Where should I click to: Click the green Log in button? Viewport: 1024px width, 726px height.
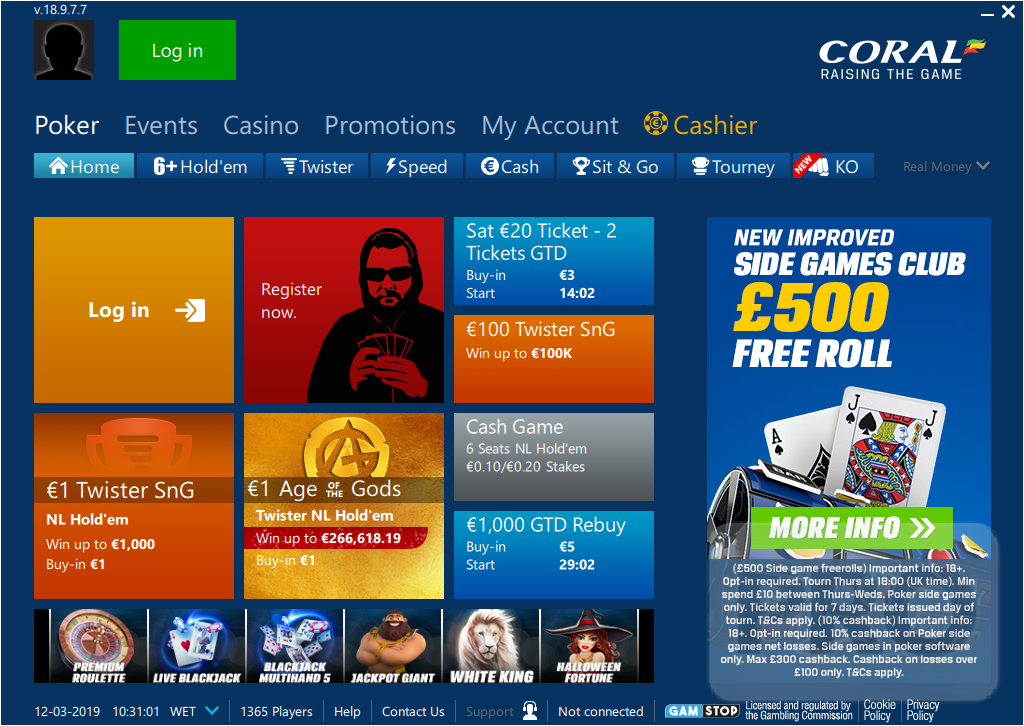point(178,50)
